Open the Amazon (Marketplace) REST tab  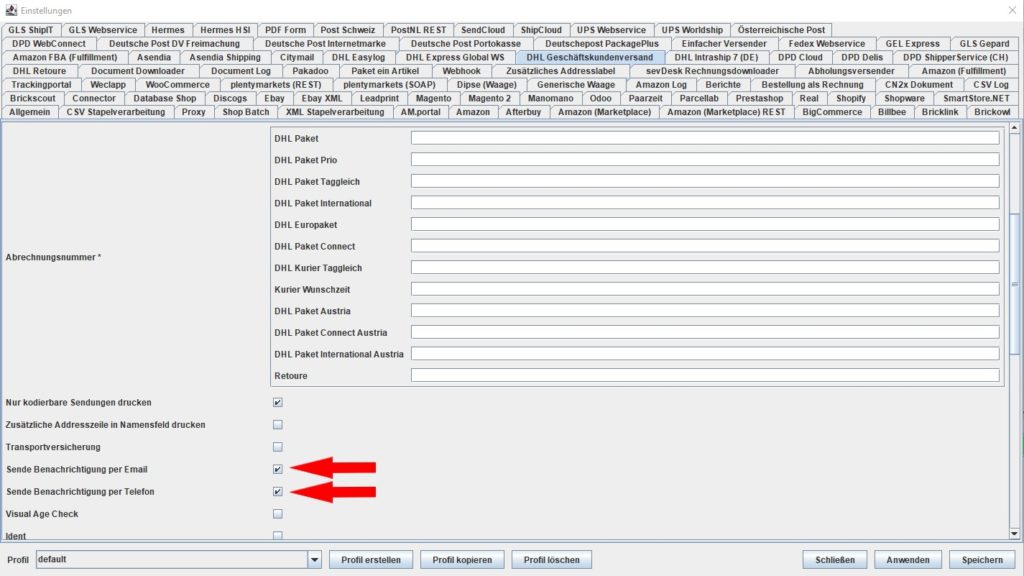pos(726,112)
